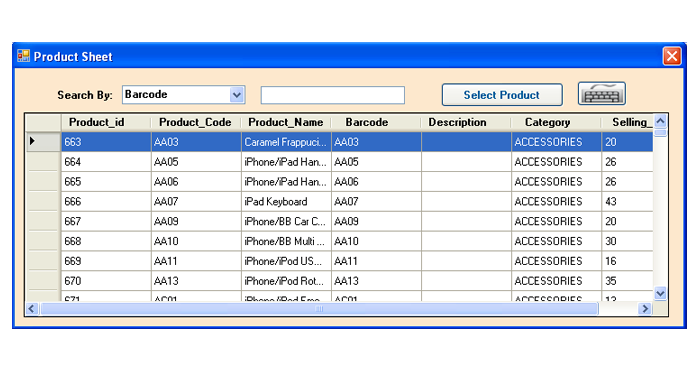The width and height of the screenshot is (700, 371).
Task: Click Barcode cell AA06
Action: [376, 182]
